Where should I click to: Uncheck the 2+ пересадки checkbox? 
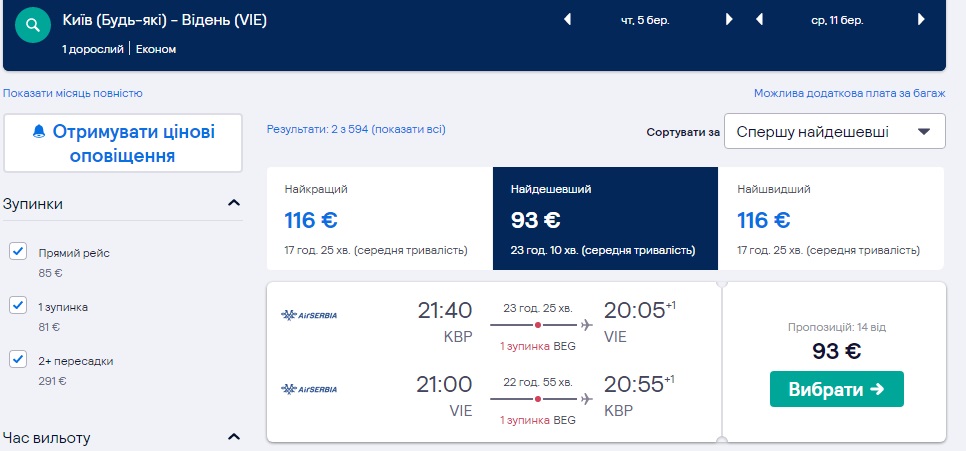pyautogui.click(x=18, y=360)
